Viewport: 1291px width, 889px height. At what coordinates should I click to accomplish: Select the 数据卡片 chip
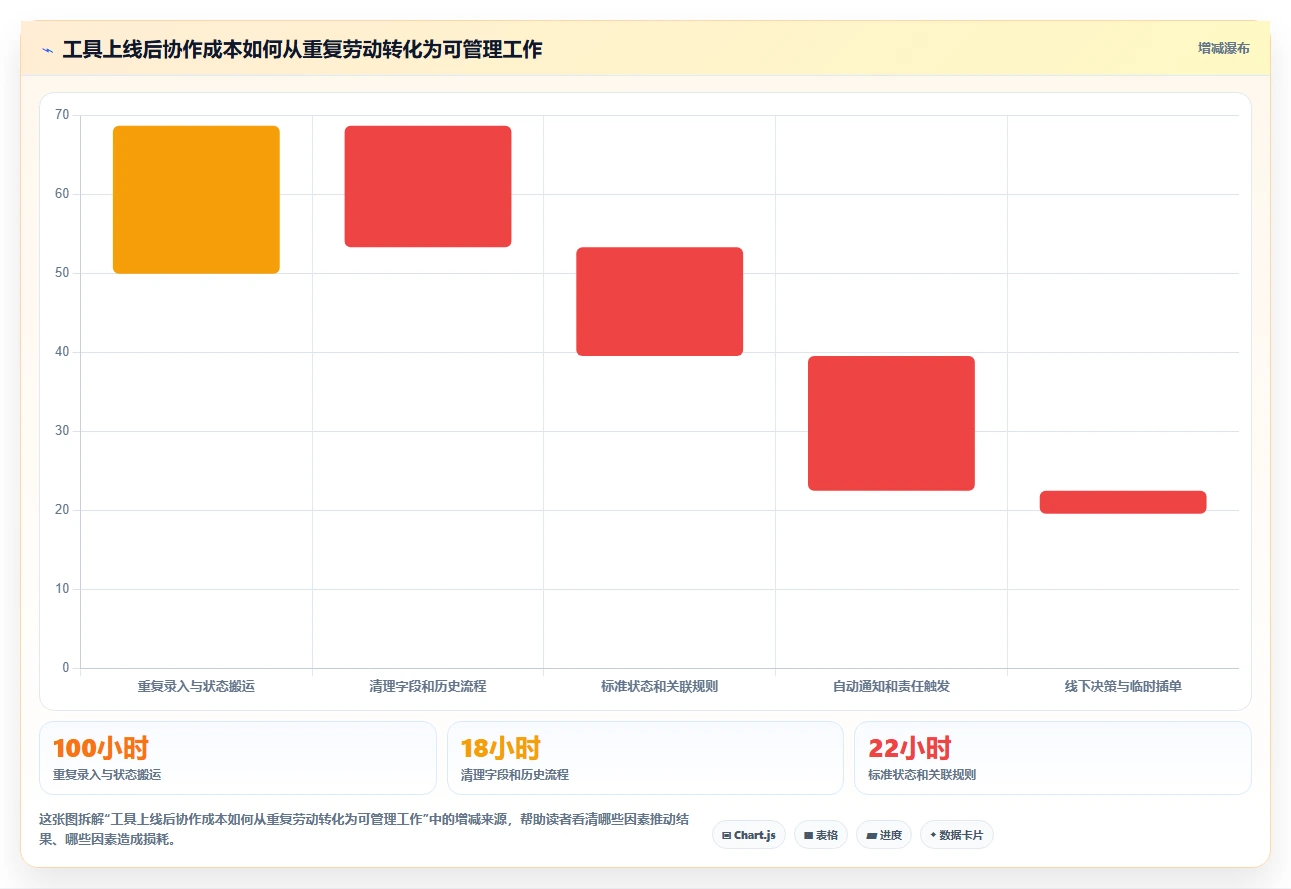956,835
